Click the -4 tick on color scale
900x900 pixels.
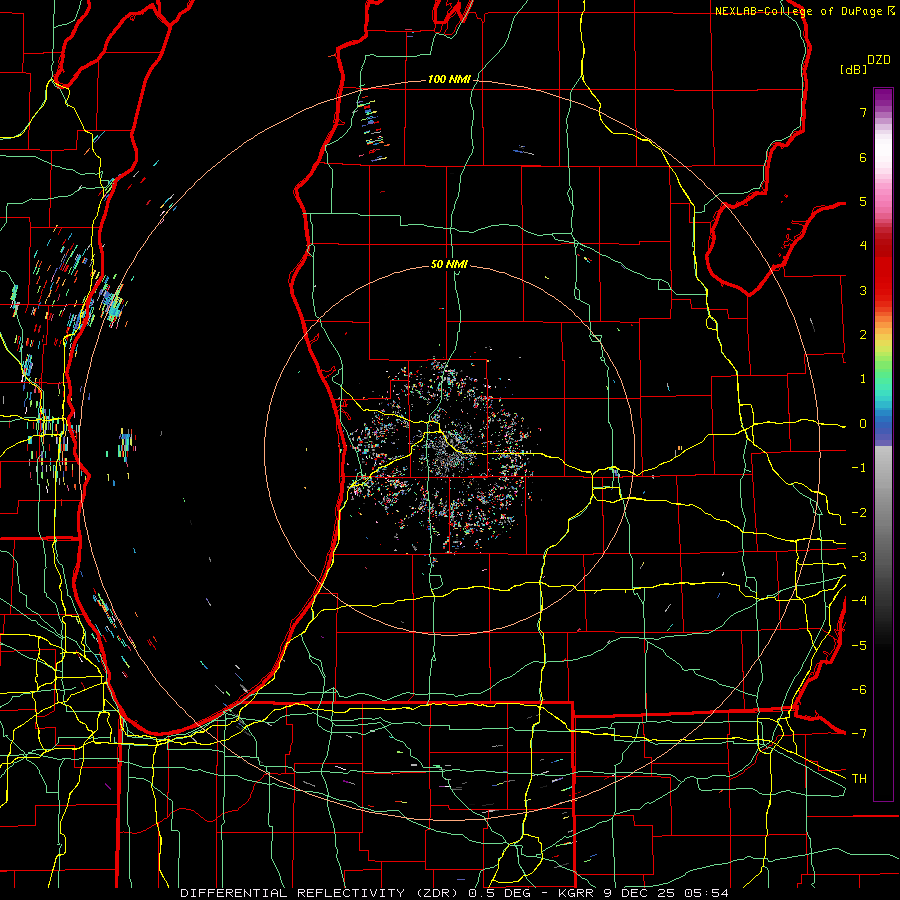859,601
